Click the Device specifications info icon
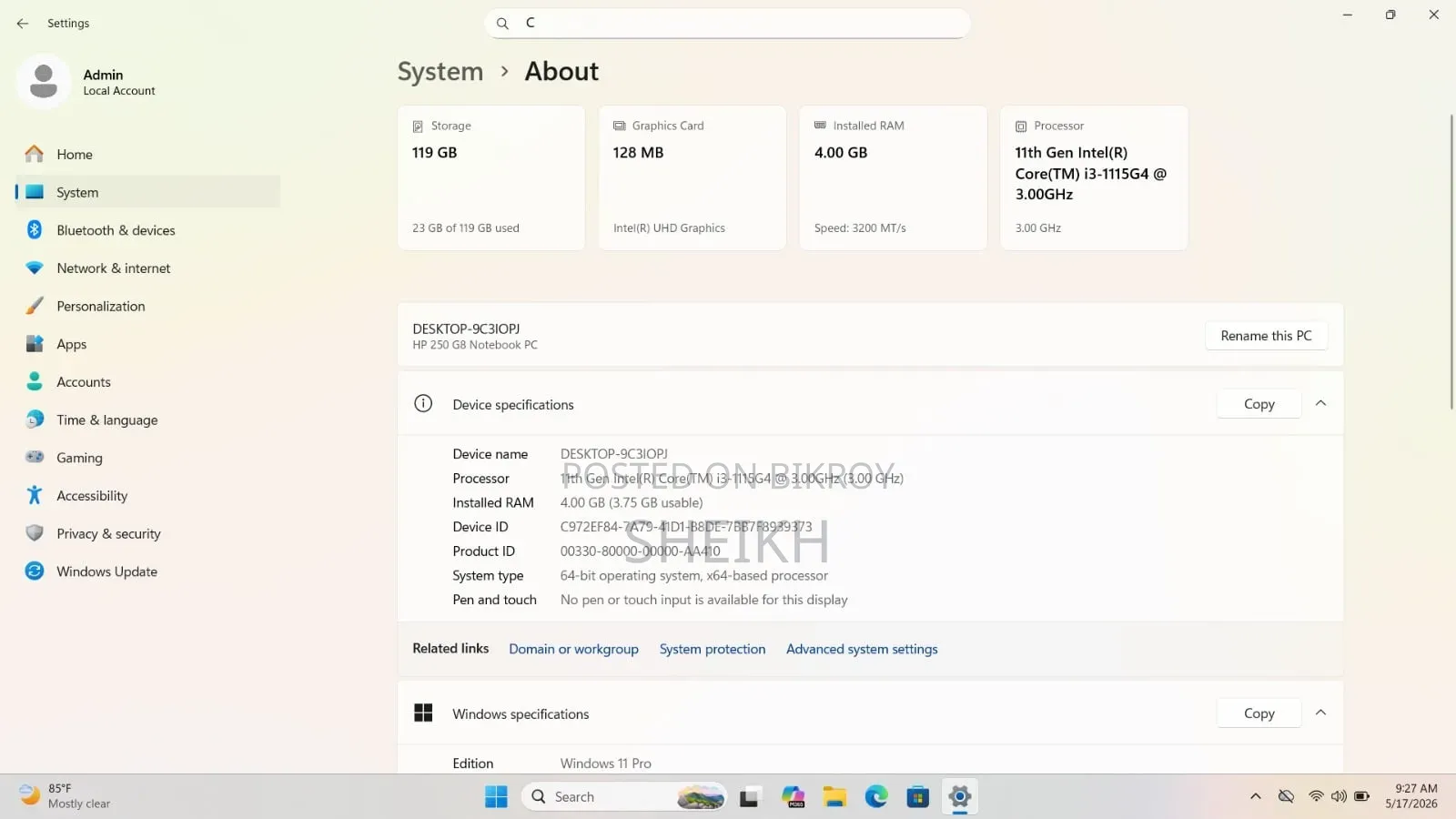Viewport: 1456px width, 819px height. [423, 403]
